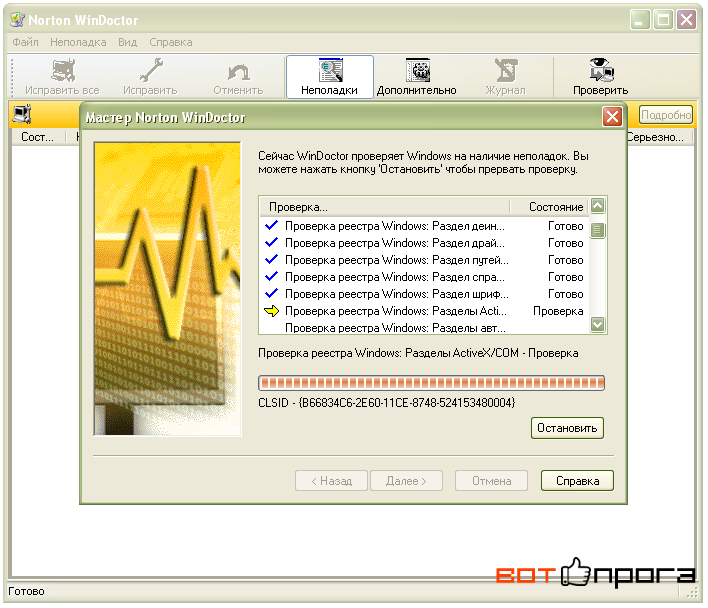The height and width of the screenshot is (608, 708).
Task: Select row Проверка реестра Windows: Раздел деин...
Action: [x=424, y=226]
